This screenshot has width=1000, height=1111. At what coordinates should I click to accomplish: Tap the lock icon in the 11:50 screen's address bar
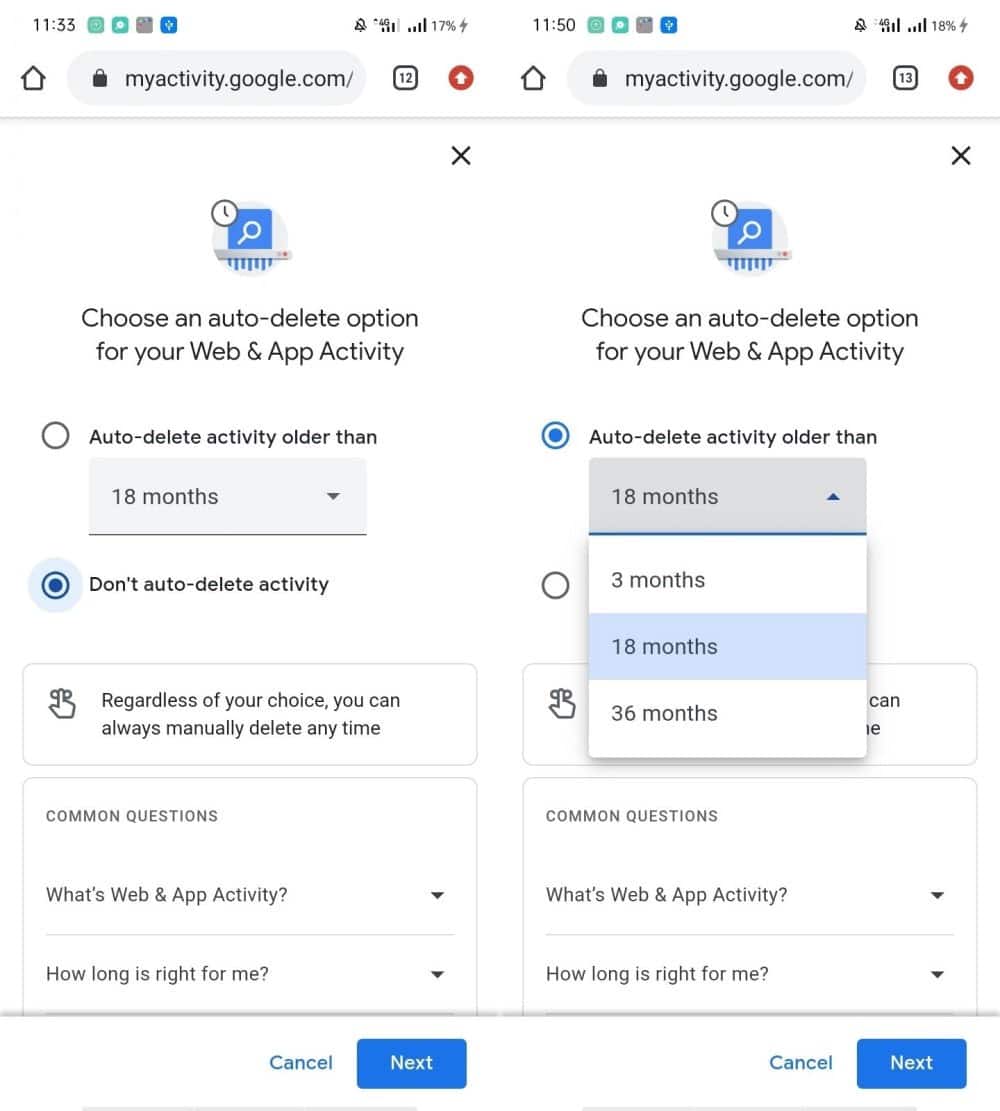click(x=599, y=79)
